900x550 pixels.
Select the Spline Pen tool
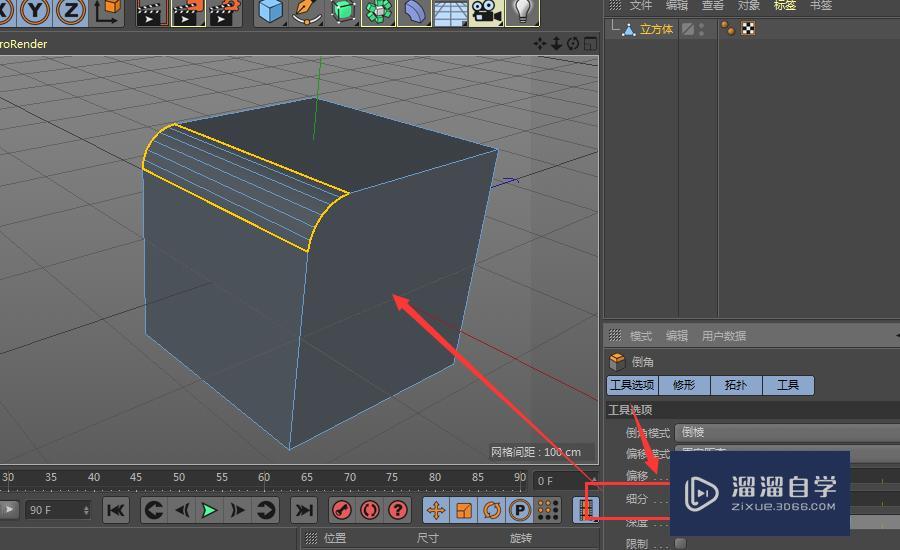click(x=307, y=11)
